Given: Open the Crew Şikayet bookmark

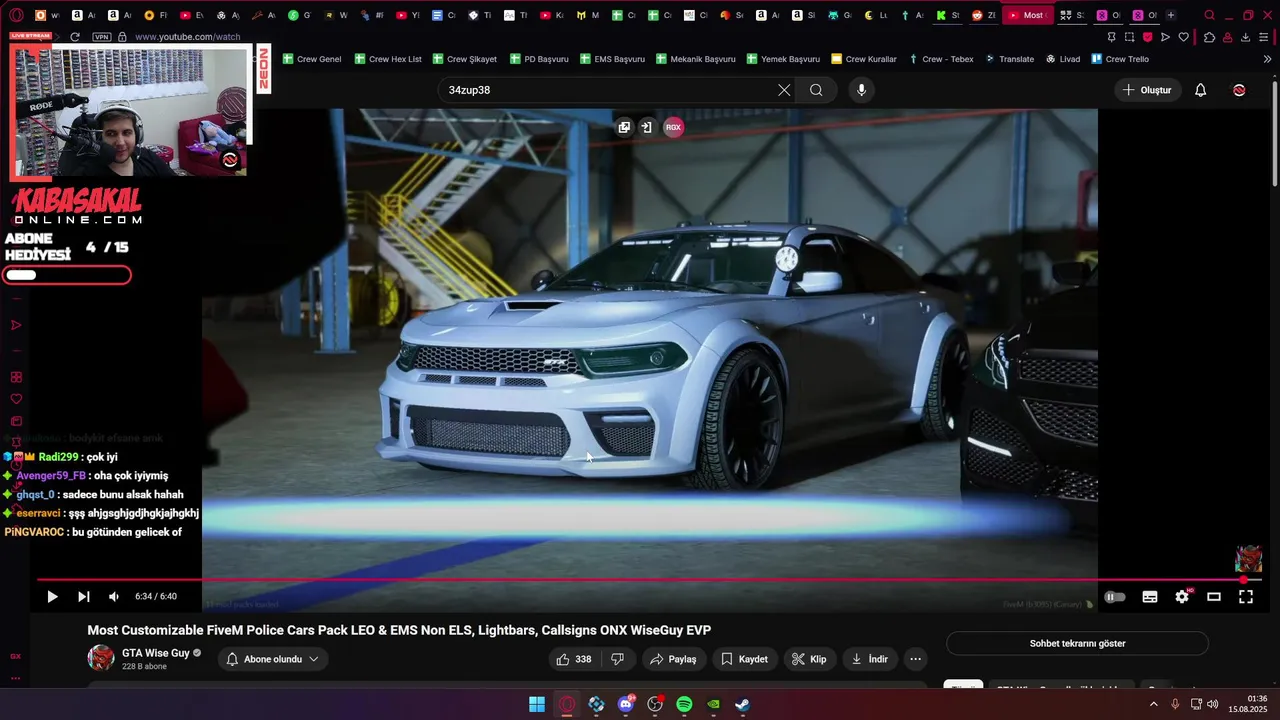Looking at the screenshot, I should 465,59.
